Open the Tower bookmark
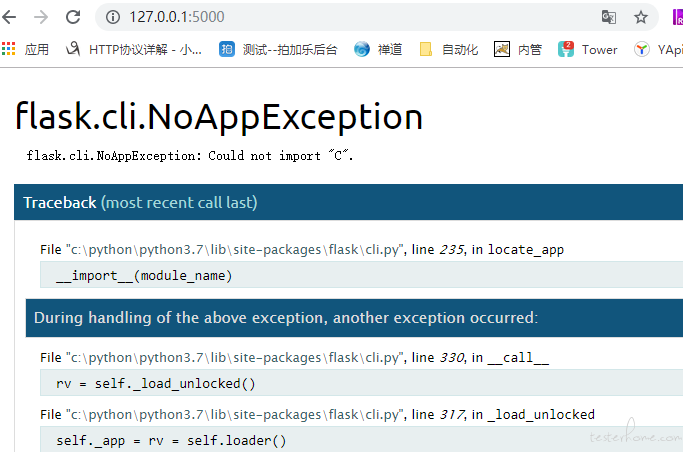Screen dimensions: 683x452 click(588, 49)
